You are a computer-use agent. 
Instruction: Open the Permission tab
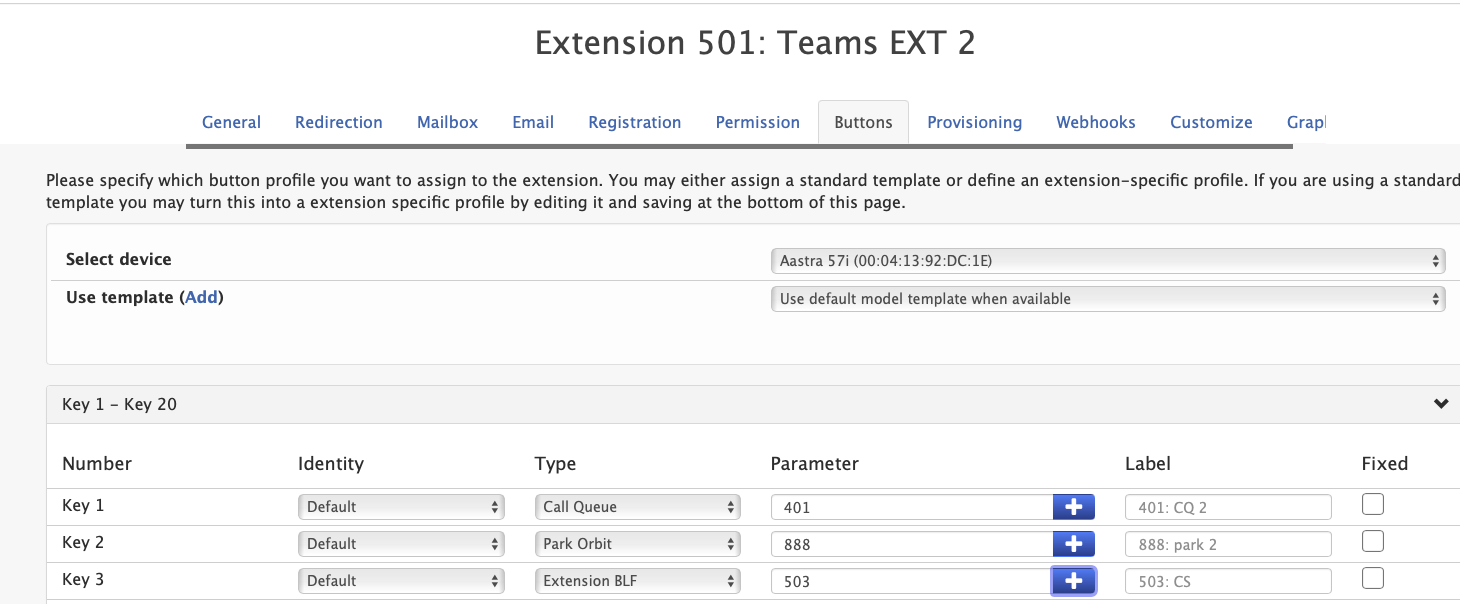coord(757,122)
